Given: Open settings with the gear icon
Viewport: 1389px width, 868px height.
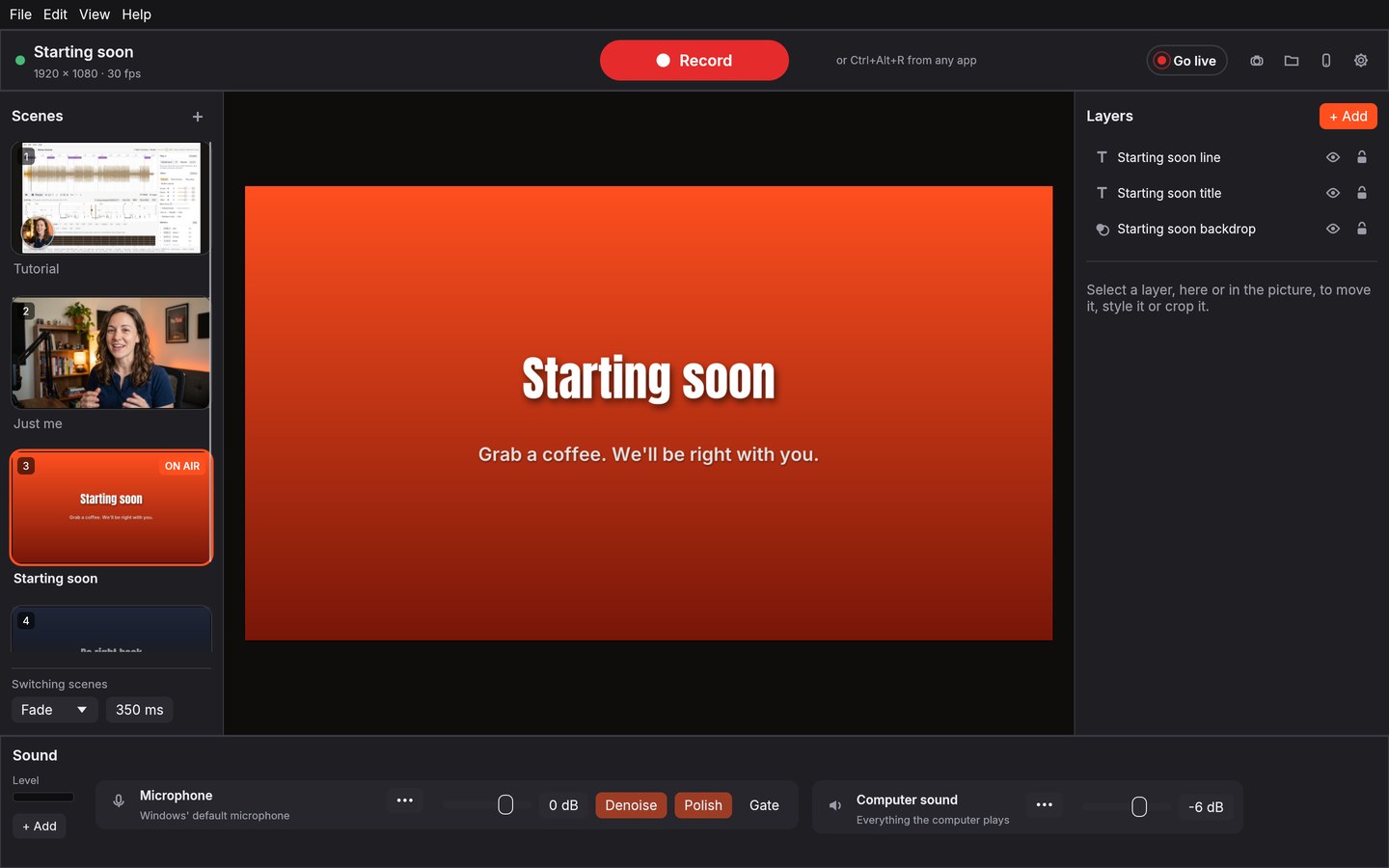Looking at the screenshot, I should [1361, 61].
